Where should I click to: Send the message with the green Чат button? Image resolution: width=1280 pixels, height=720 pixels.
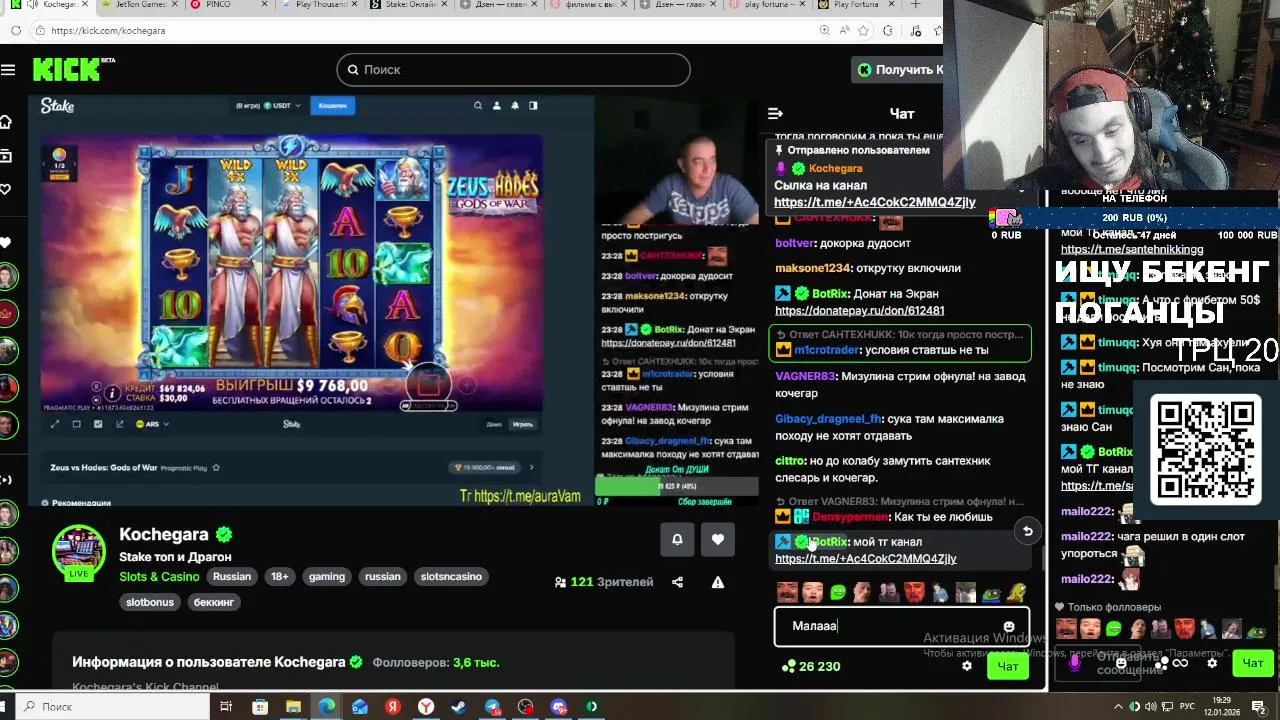tap(1008, 666)
